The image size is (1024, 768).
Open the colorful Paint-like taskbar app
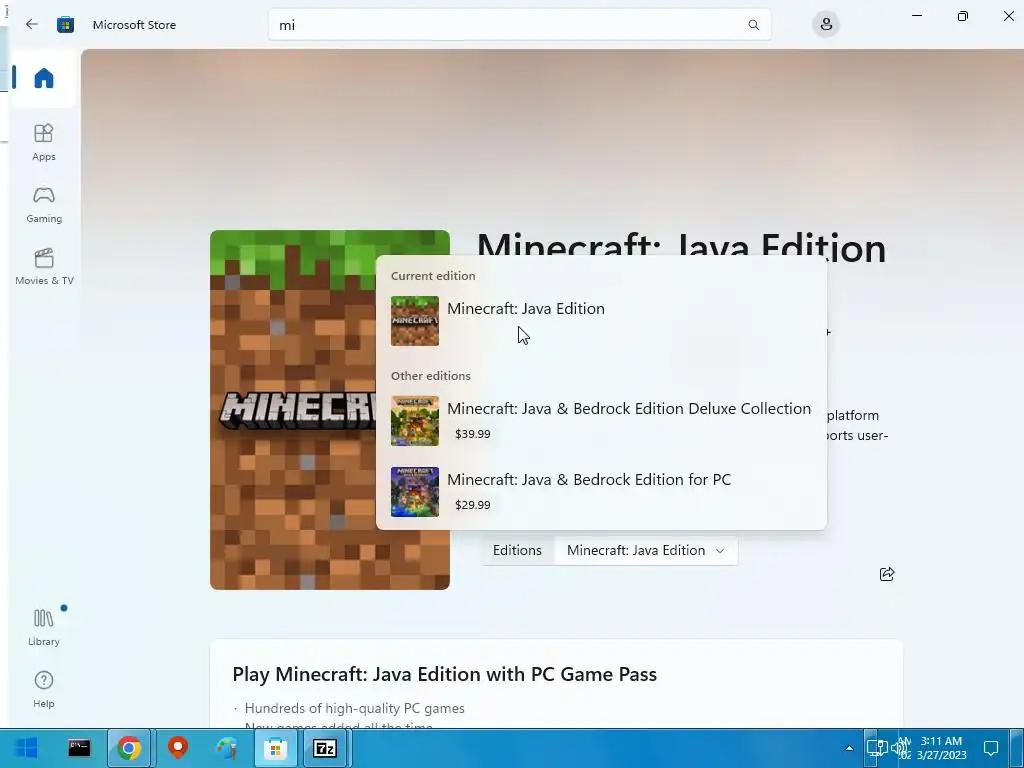click(x=227, y=748)
